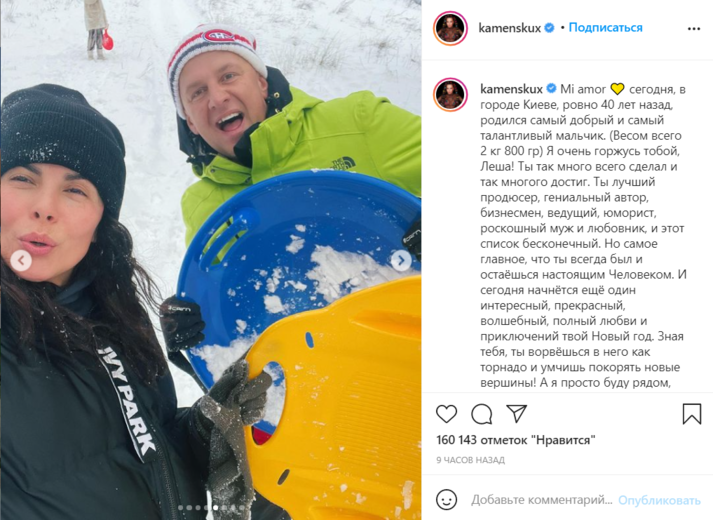Screen dimensions: 713x520
Task: Go to the previous photo in carousel
Action: pos(21,260)
